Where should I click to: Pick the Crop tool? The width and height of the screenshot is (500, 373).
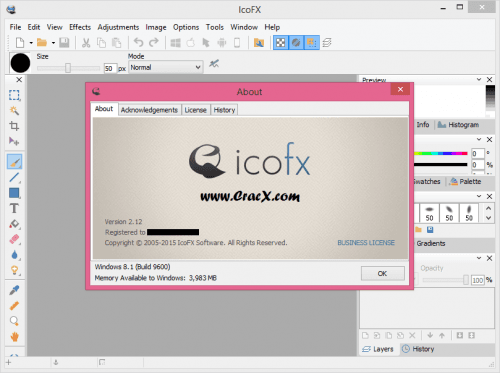click(x=14, y=126)
